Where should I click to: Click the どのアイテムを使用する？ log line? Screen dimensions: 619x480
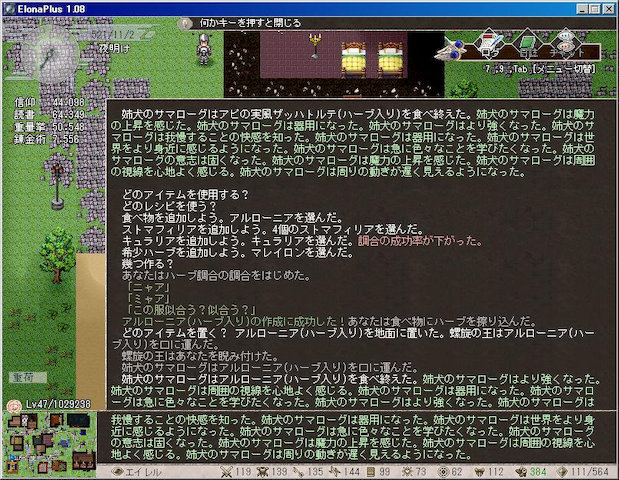(186, 195)
